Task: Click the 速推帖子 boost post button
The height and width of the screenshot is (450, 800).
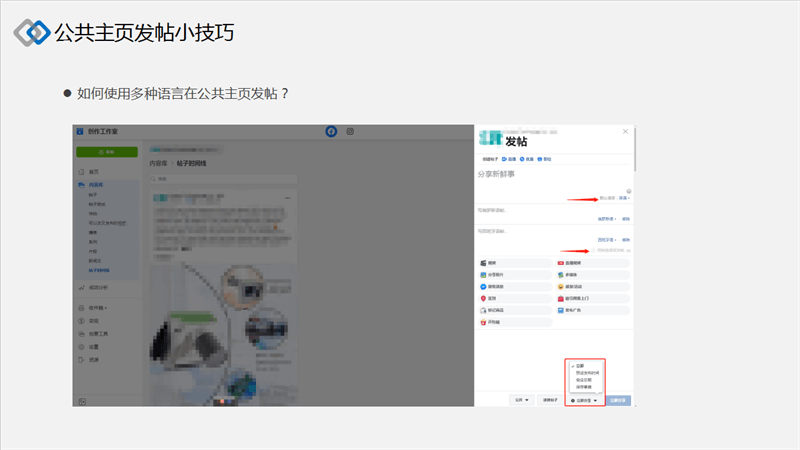Action: tap(550, 400)
